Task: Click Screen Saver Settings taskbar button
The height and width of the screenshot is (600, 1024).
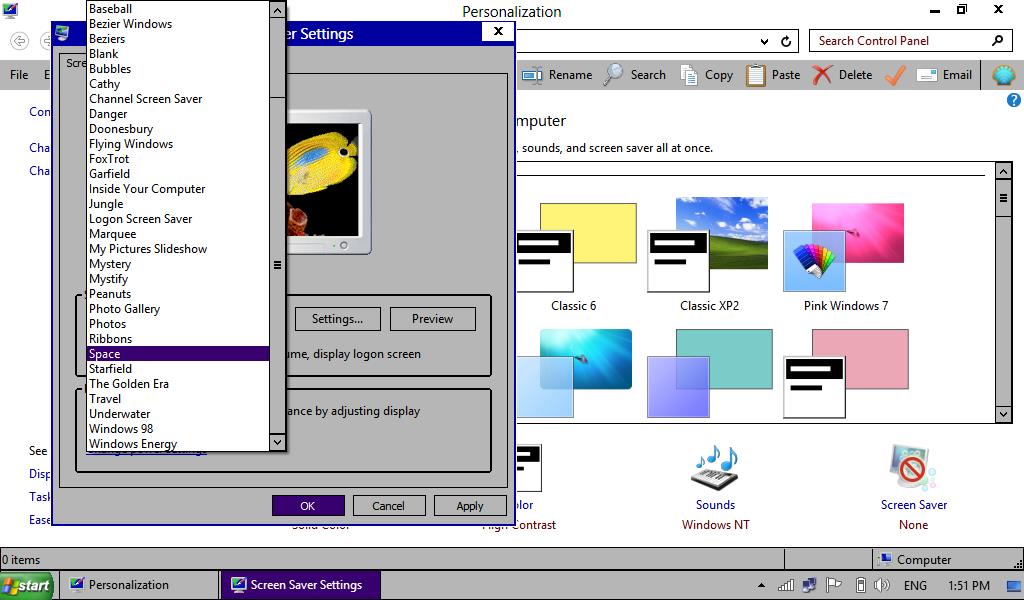Action: pos(301,585)
